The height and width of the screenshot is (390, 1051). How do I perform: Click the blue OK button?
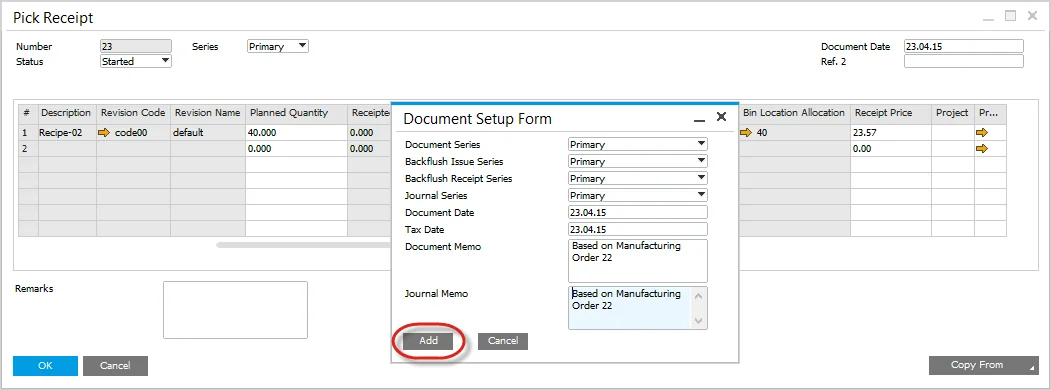click(45, 366)
